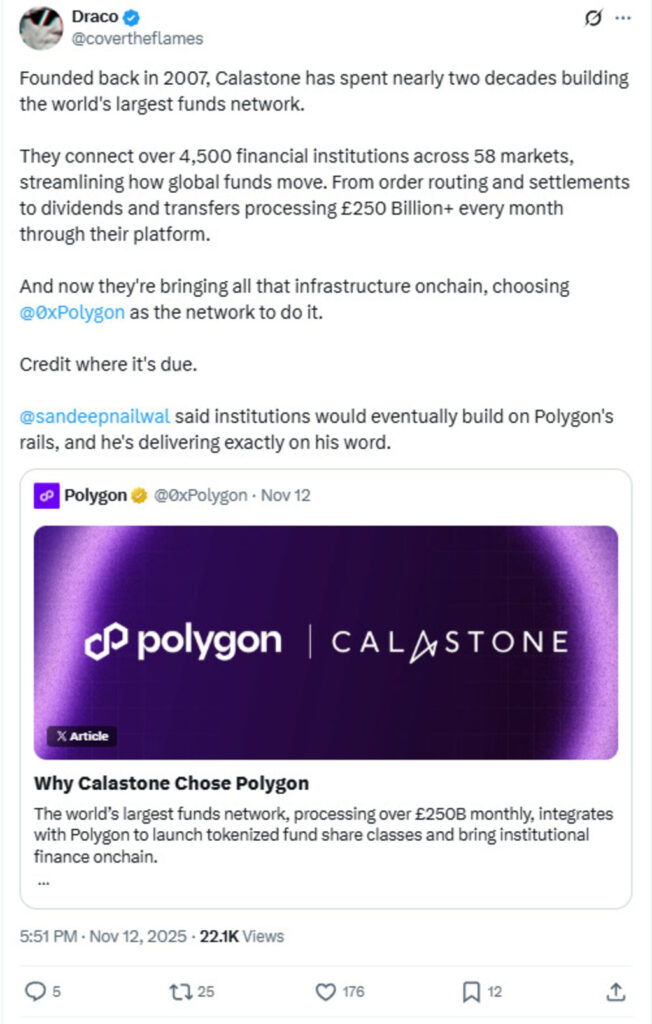Click the reply comment icon
This screenshot has width=652, height=1024.
pos(35,992)
